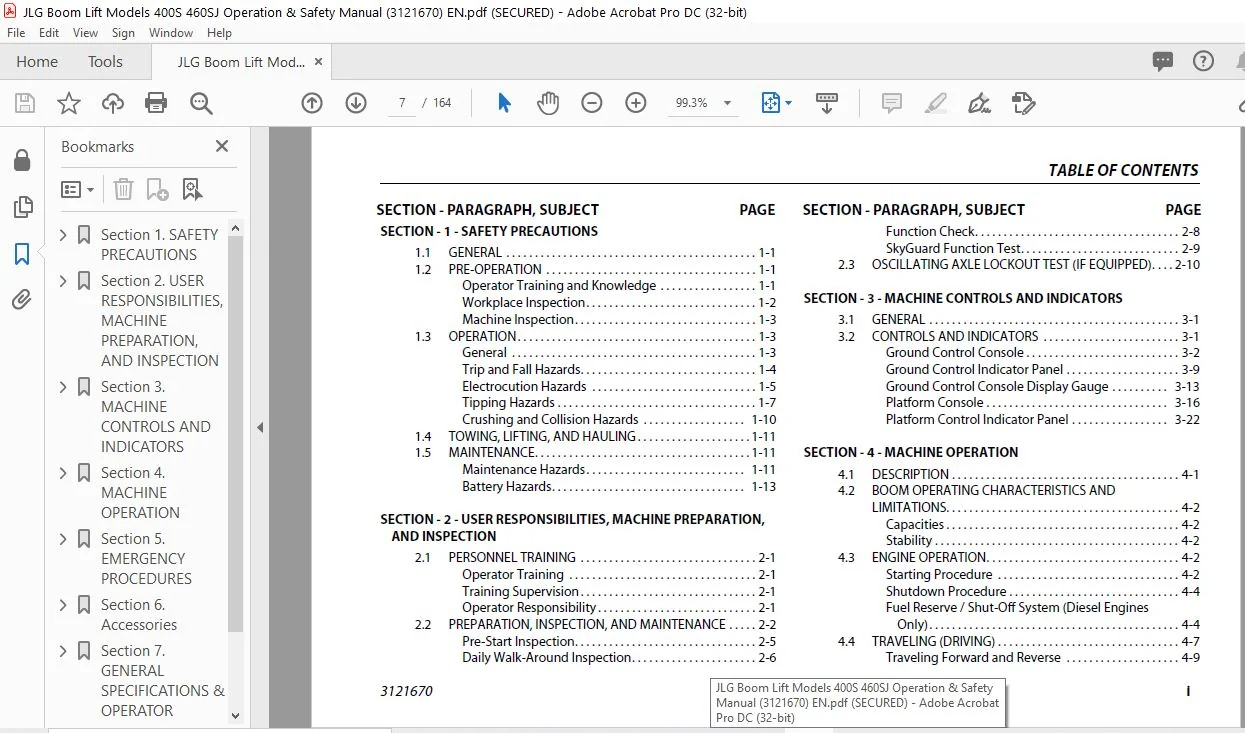Viewport: 1245px width, 733px height.
Task: Expand Section 4 MACHINE OPERATION bookmark
Action: click(64, 473)
